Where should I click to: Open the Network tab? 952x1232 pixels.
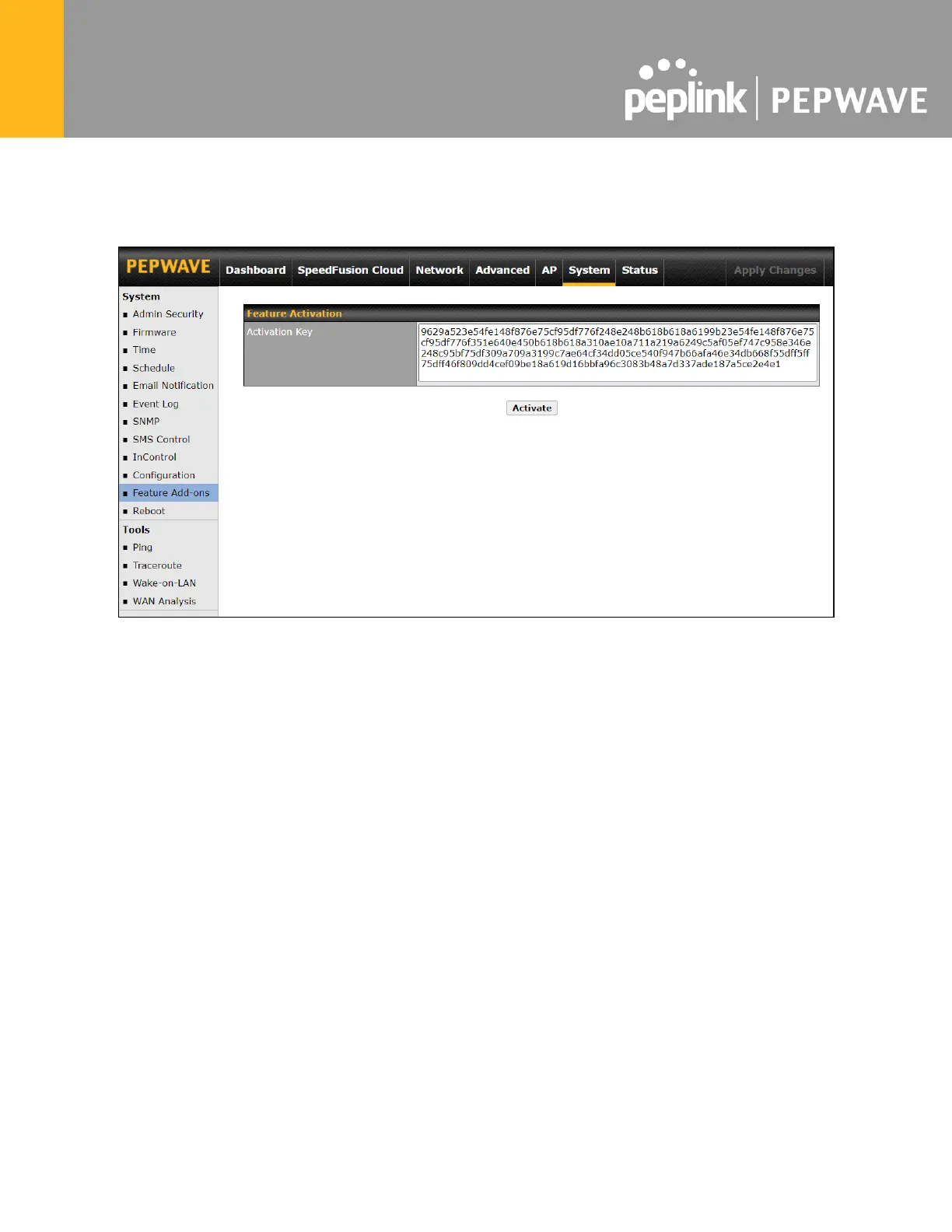(439, 270)
